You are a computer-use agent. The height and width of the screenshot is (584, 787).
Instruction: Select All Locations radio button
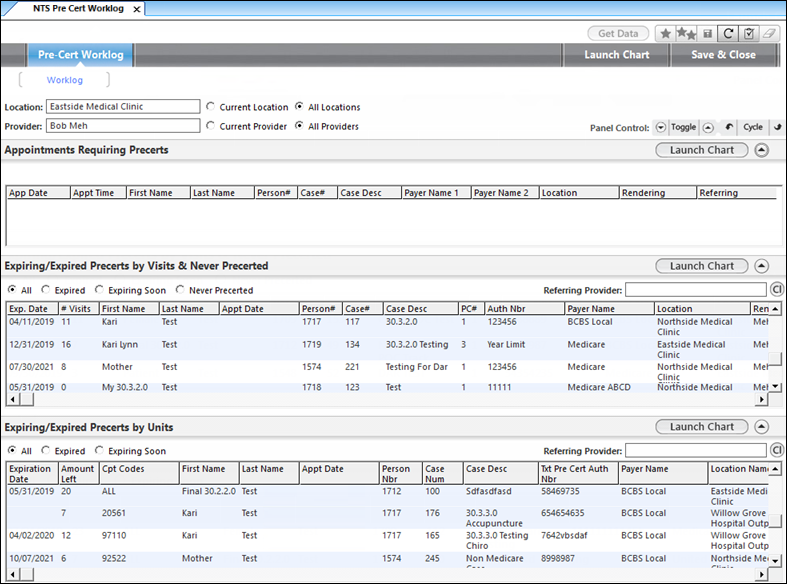pos(300,106)
